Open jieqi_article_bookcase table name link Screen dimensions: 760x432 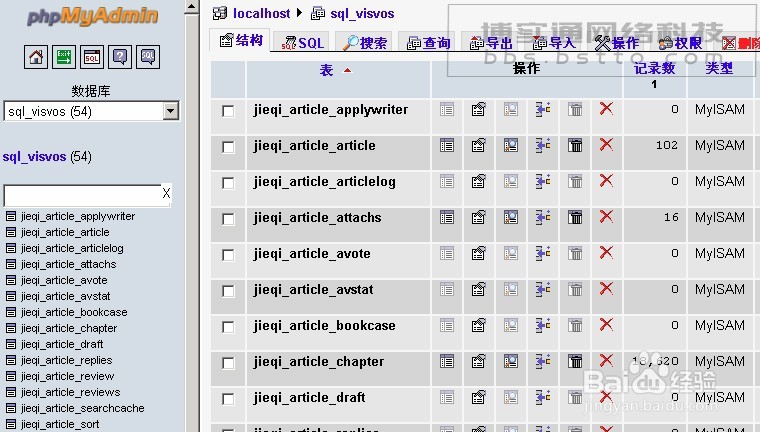tap(324, 326)
